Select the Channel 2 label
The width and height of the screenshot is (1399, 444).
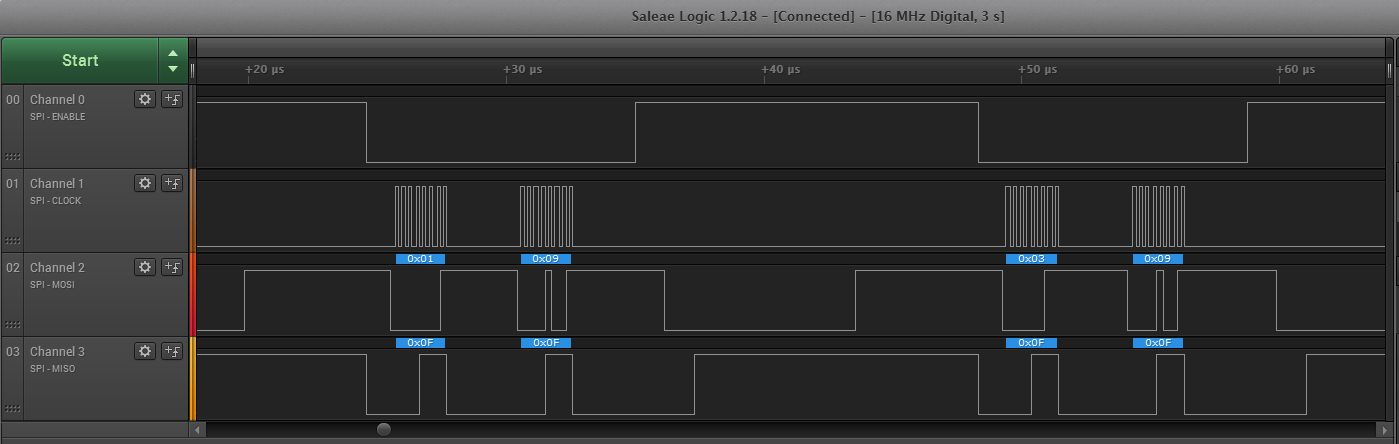[x=57, y=268]
